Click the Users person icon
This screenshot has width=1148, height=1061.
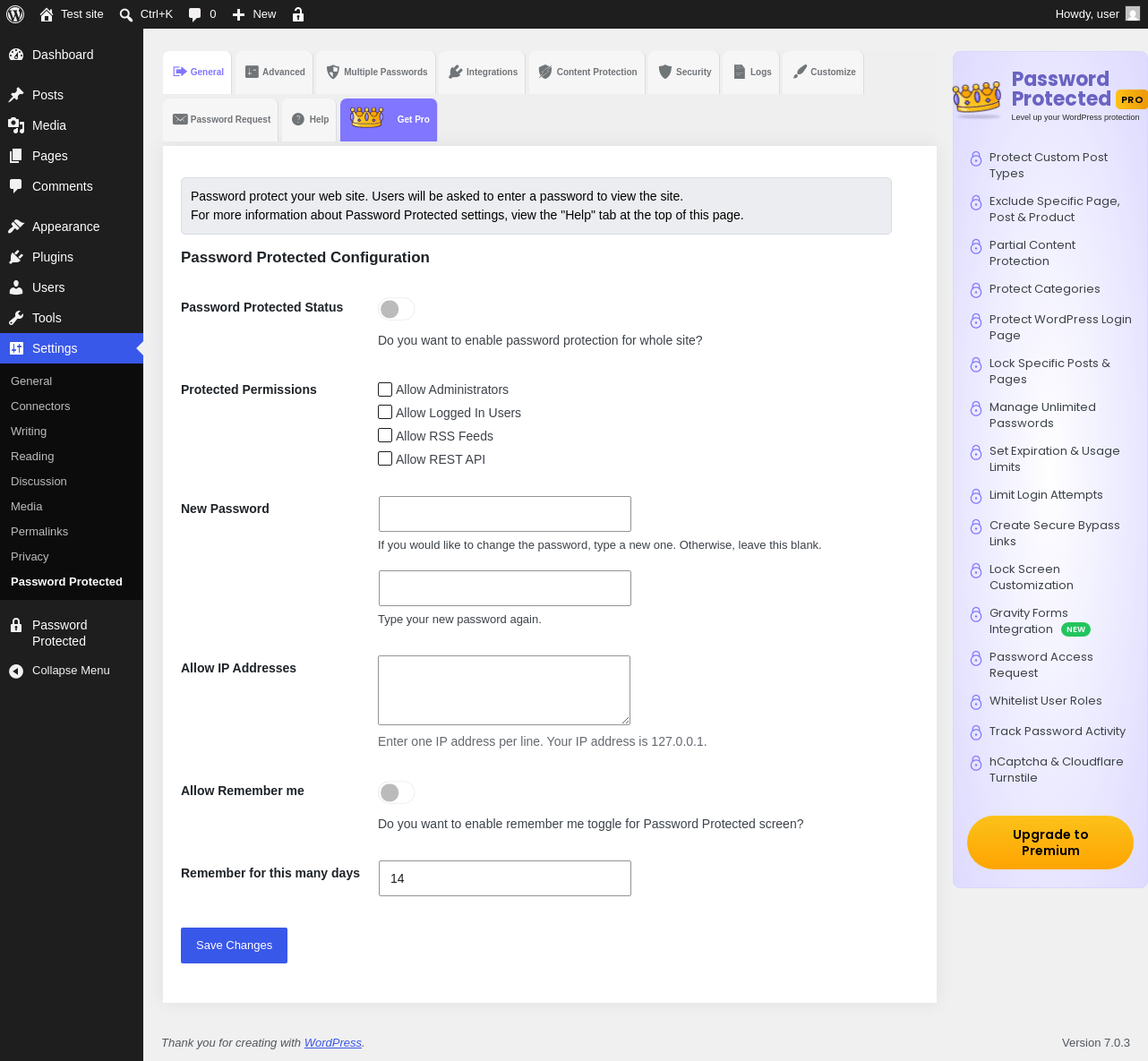(16, 287)
